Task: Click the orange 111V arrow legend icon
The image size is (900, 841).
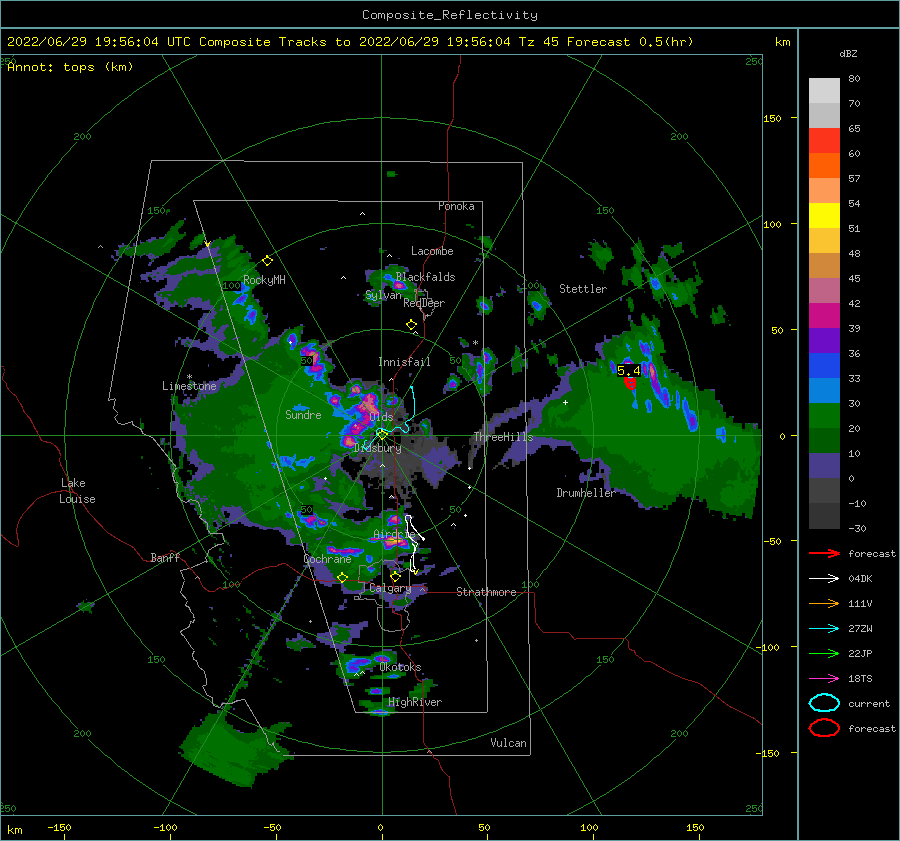Action: [x=824, y=603]
